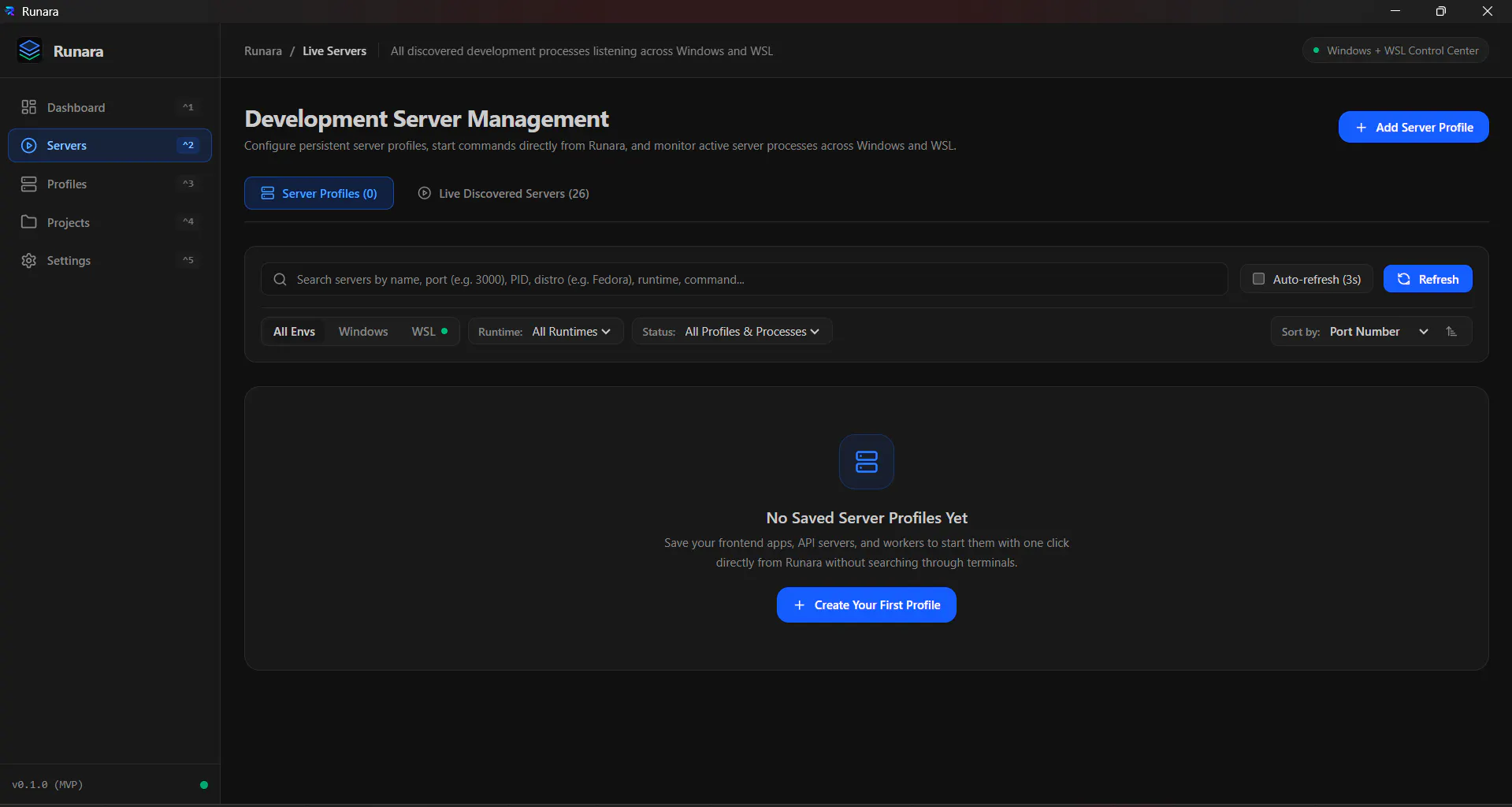
Task: Click the search magnifier icon
Action: [280, 280]
